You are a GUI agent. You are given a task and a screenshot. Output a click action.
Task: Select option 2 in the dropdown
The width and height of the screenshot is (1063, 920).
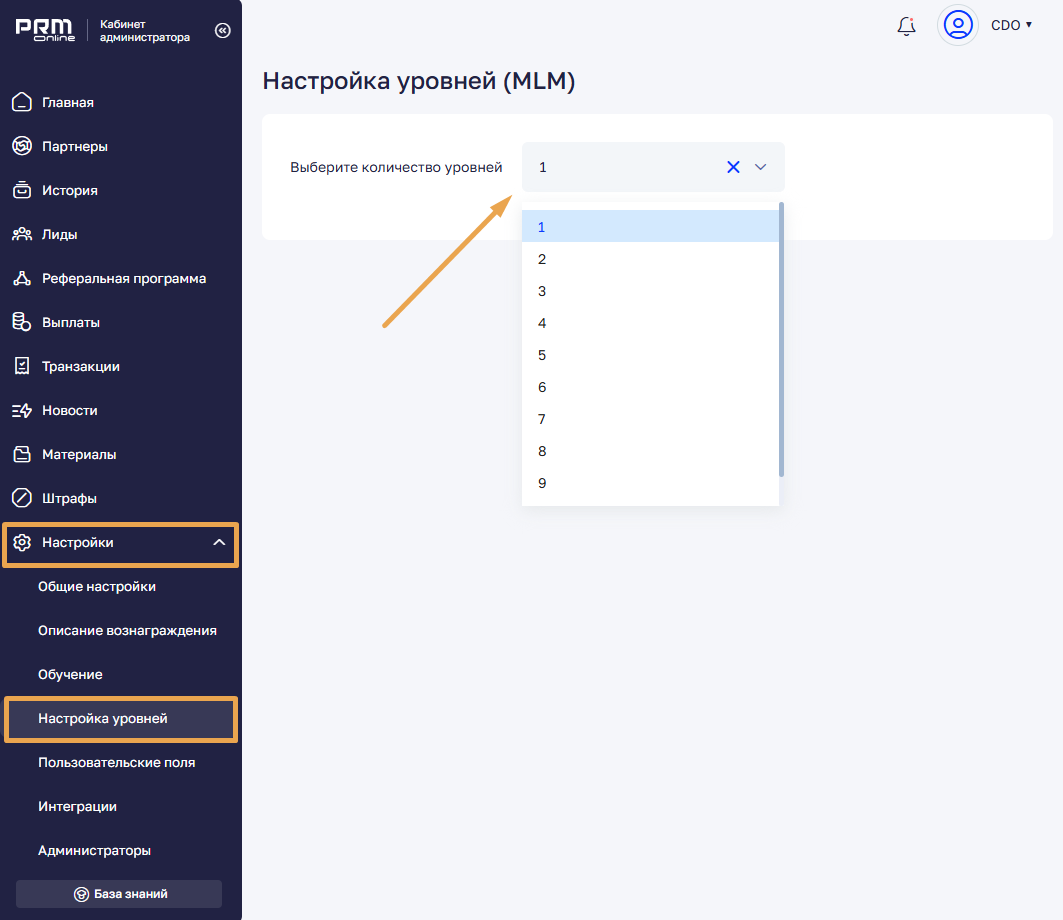tap(542, 259)
